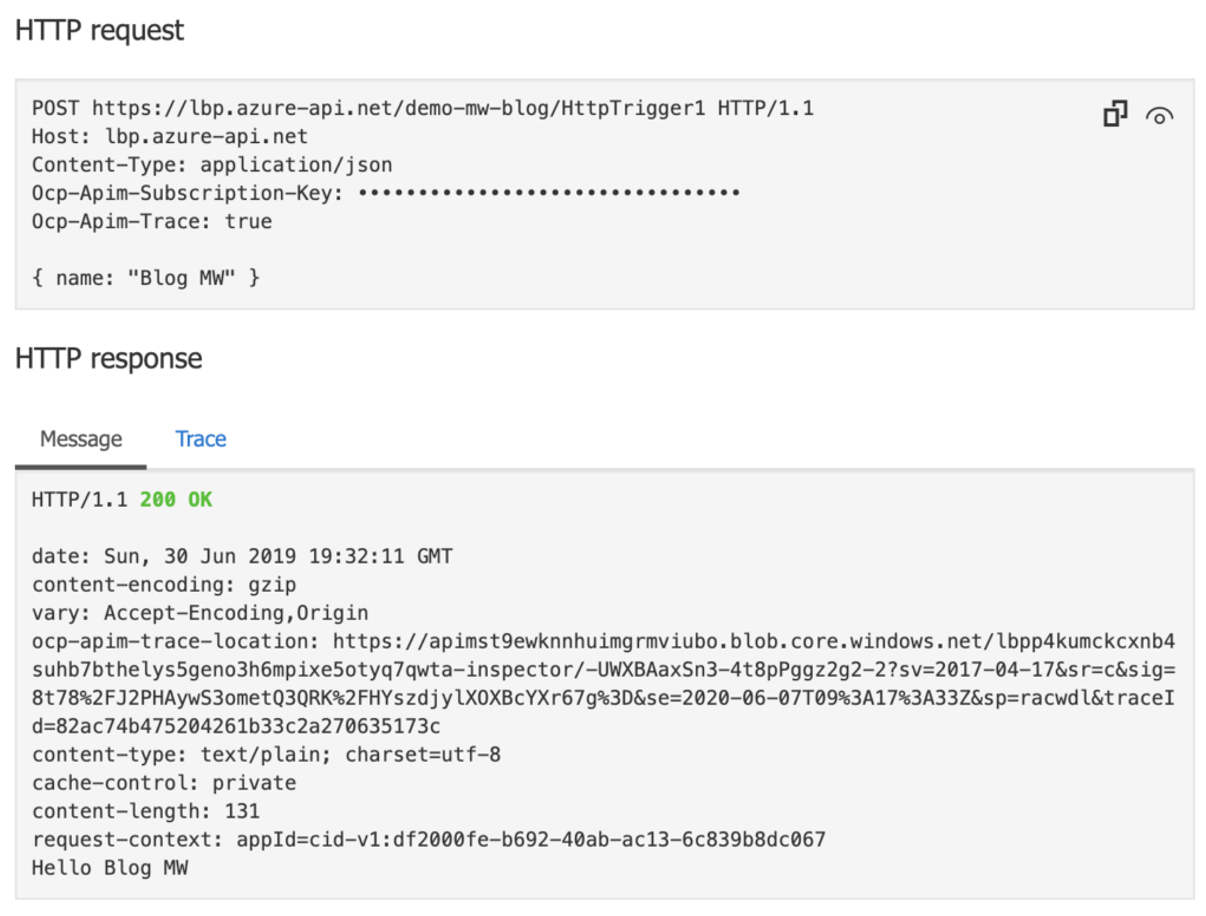Select the Message tab

point(81,439)
